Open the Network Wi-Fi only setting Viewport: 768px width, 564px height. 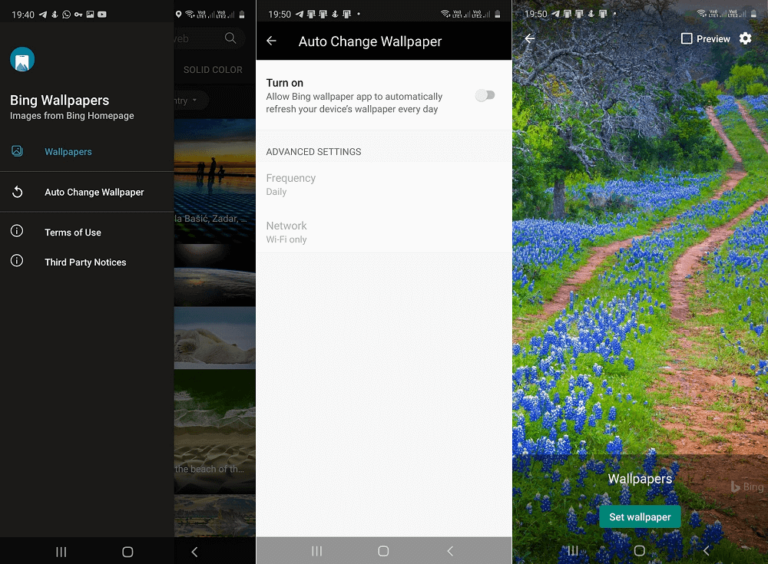click(x=384, y=232)
